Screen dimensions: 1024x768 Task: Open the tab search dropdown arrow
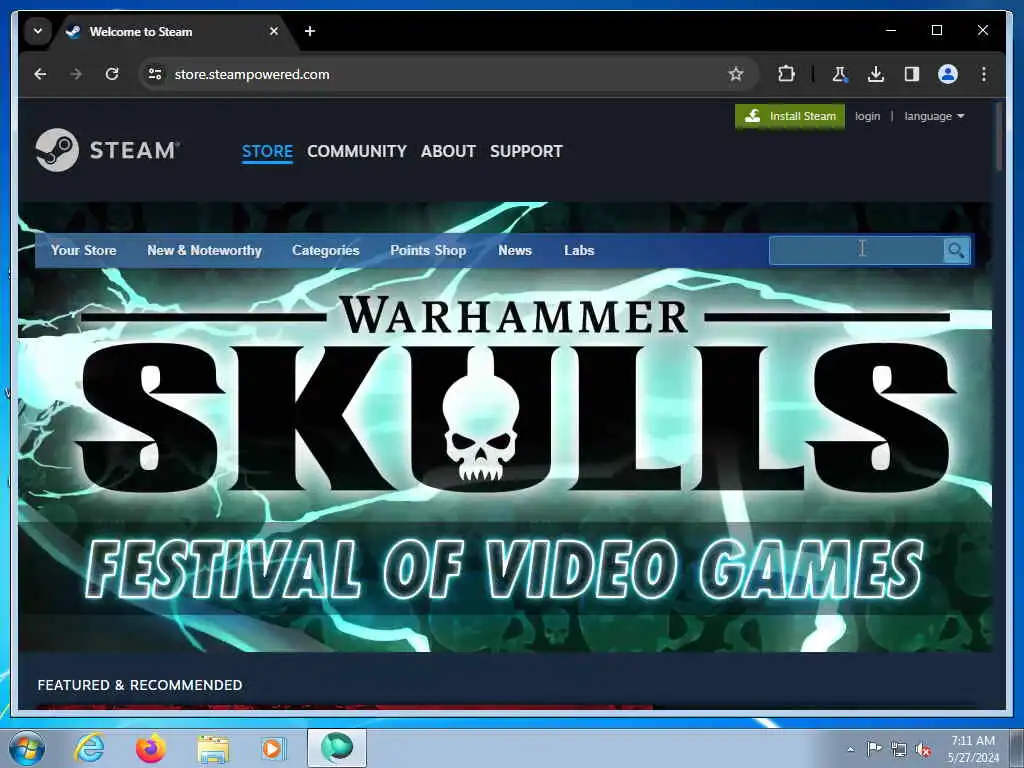[x=38, y=31]
